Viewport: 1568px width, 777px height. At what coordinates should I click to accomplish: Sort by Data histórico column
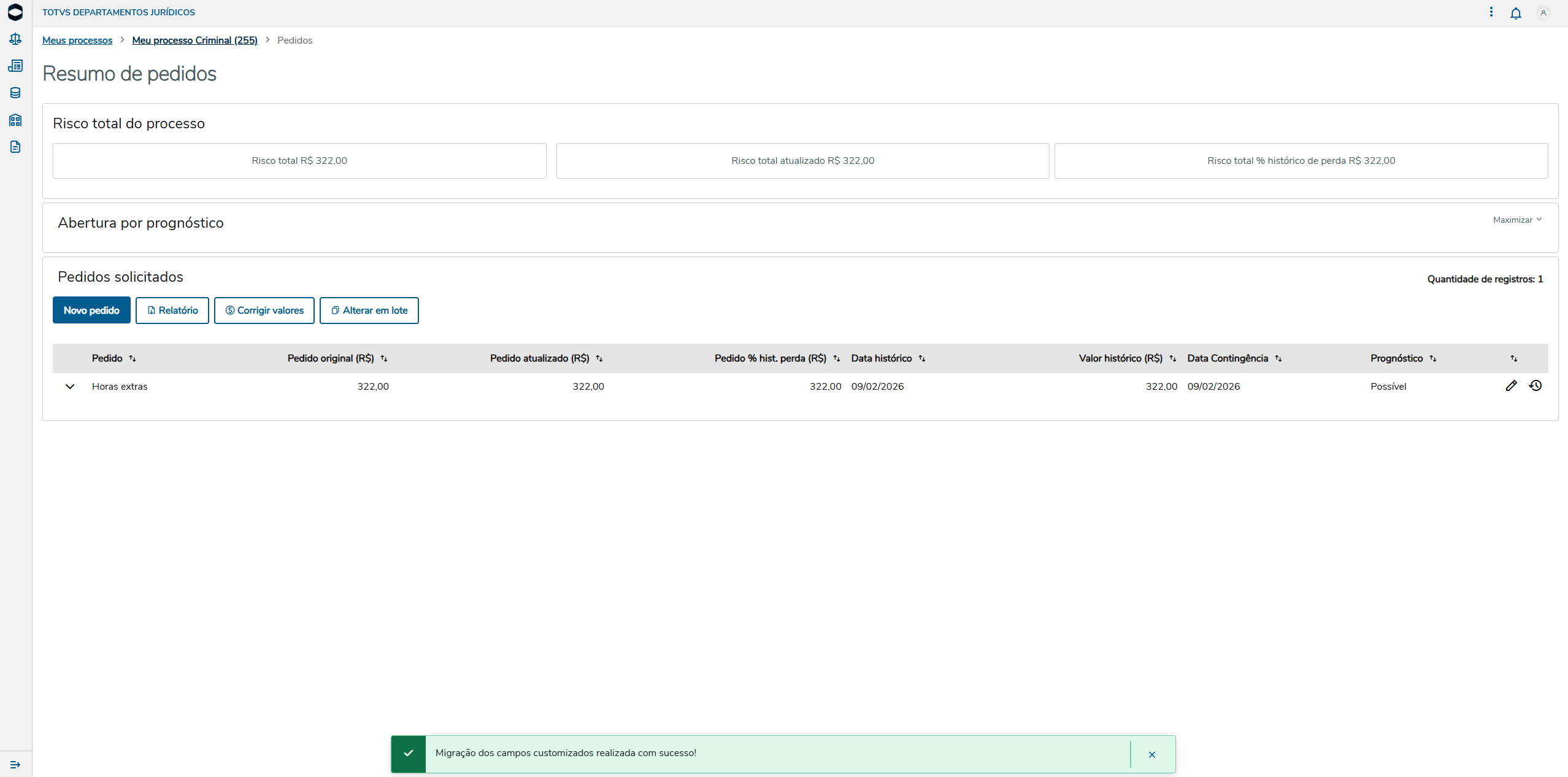921,358
